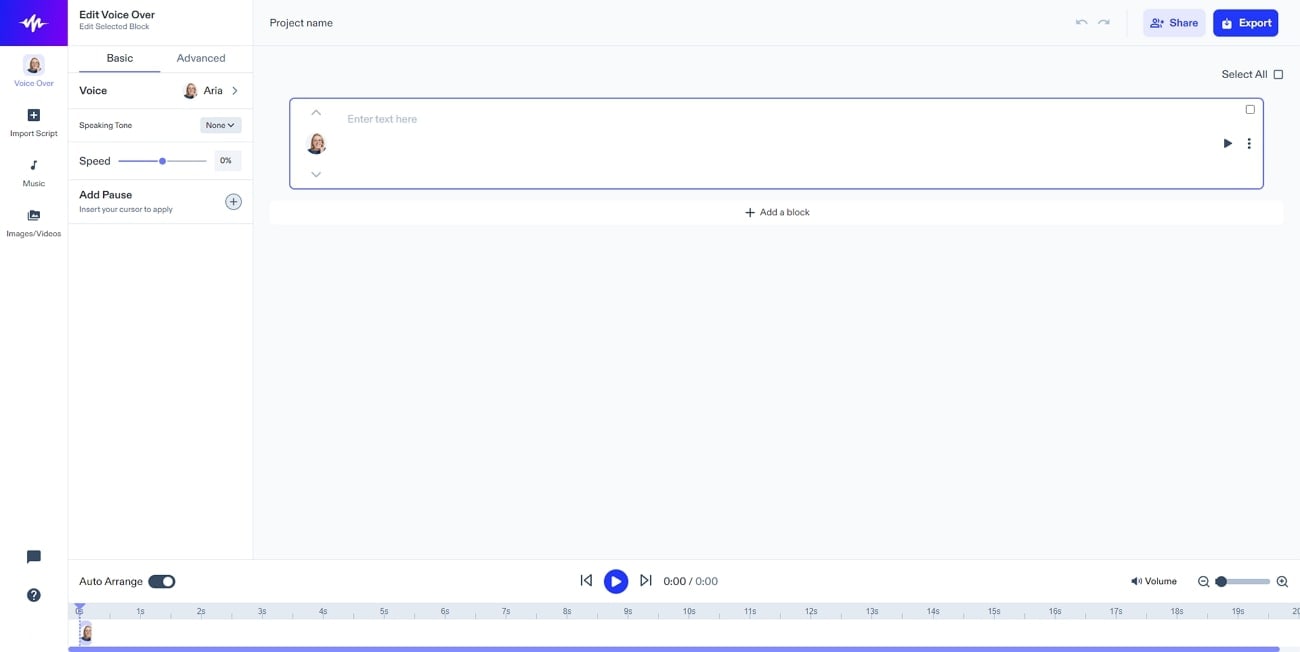1300x652 pixels.
Task: Play the voice over block
Action: click(x=1228, y=143)
